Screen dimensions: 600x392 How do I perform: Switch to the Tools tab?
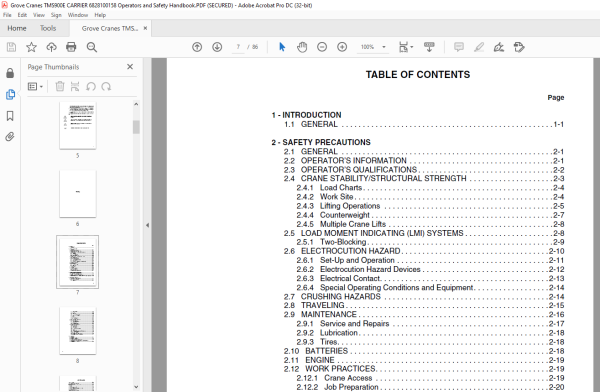(48, 28)
